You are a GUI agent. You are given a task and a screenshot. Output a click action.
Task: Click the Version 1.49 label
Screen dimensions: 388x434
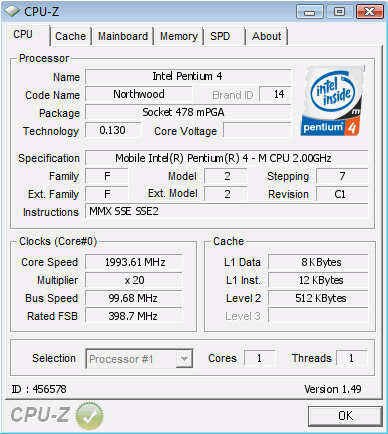[333, 389]
